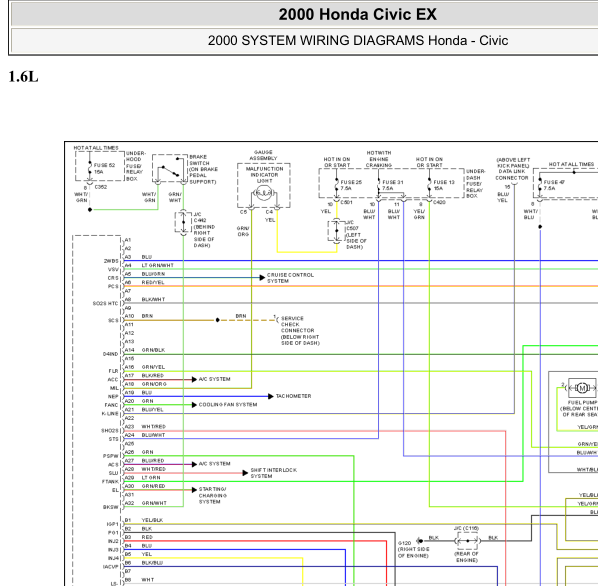Click the Malfunction Indicator Light lamp symbol

[264, 193]
